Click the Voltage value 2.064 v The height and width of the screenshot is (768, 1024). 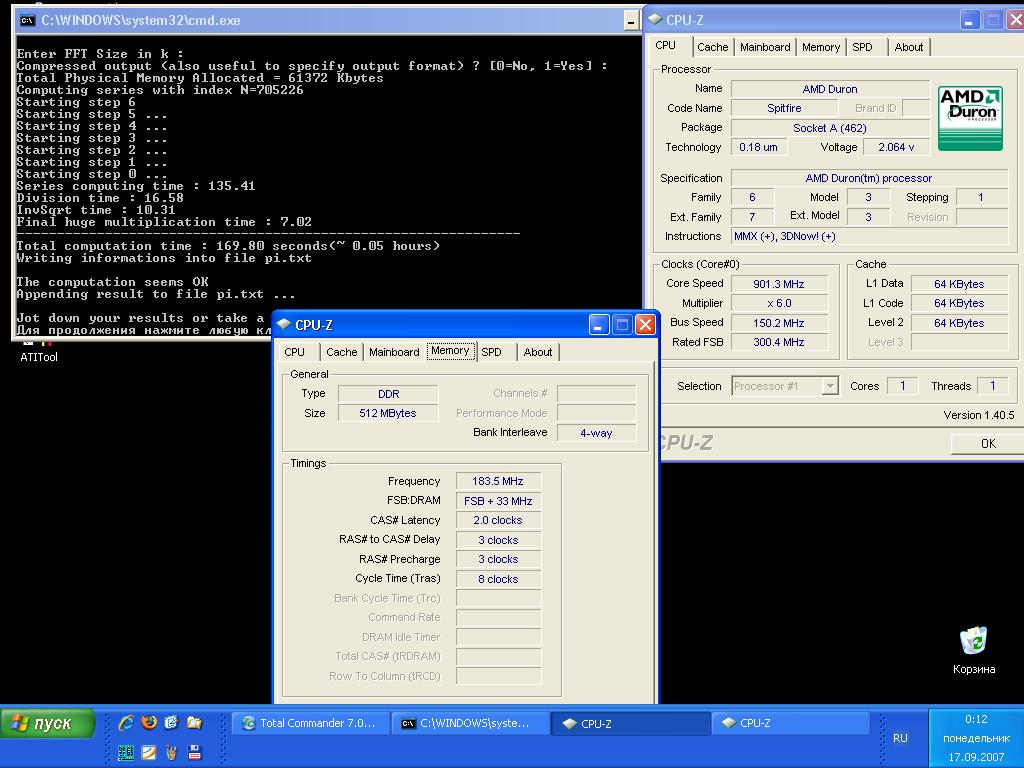896,148
